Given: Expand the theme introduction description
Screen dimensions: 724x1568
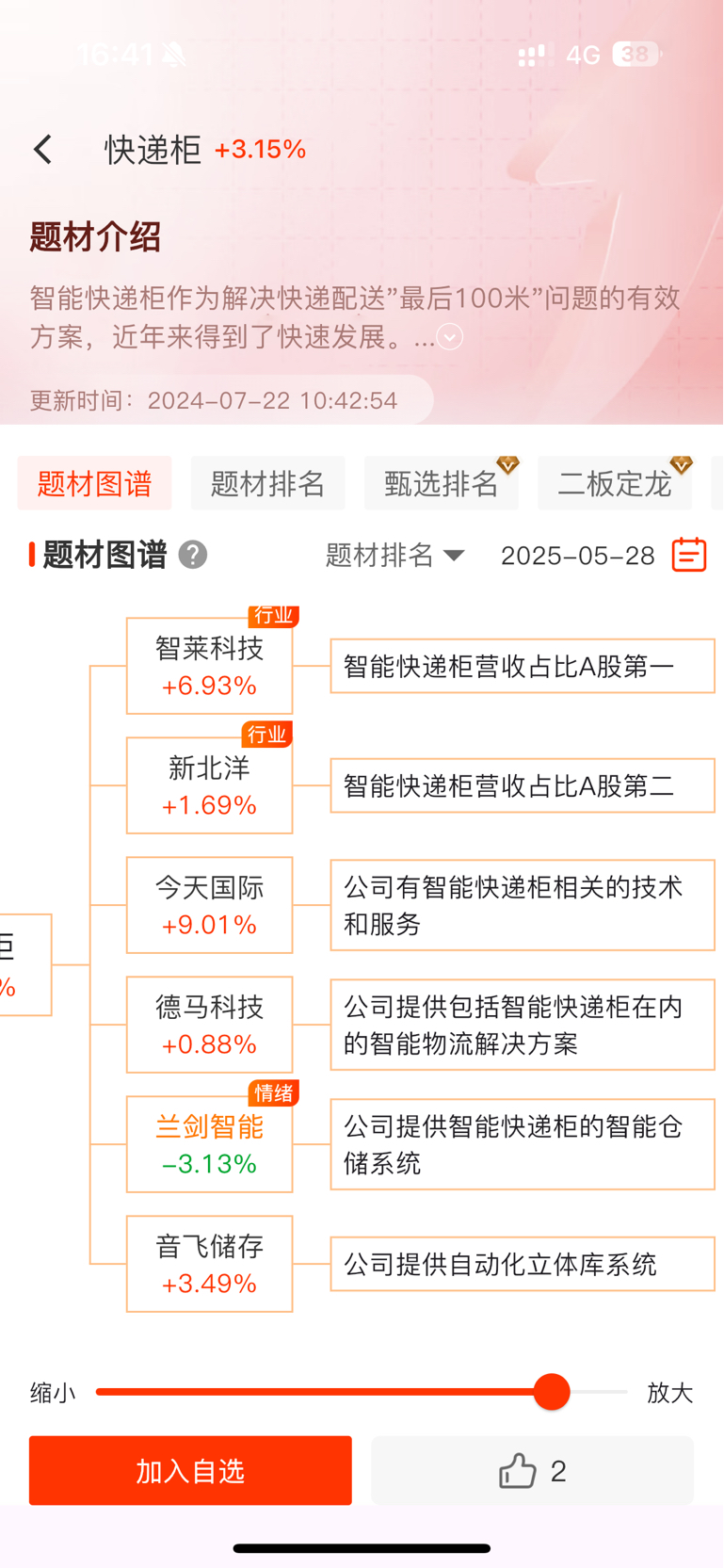Looking at the screenshot, I should 450,337.
